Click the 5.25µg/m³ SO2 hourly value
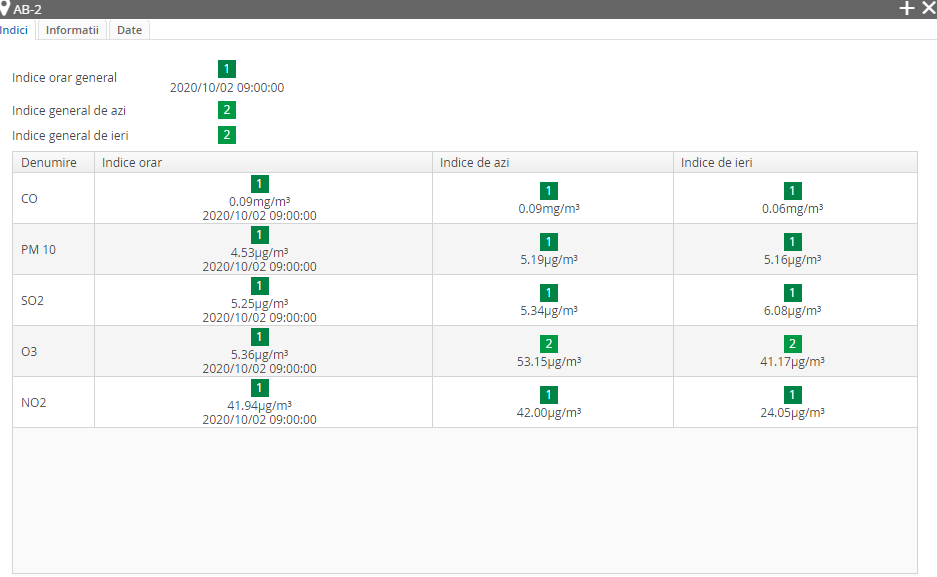The image size is (937, 577). (x=259, y=303)
